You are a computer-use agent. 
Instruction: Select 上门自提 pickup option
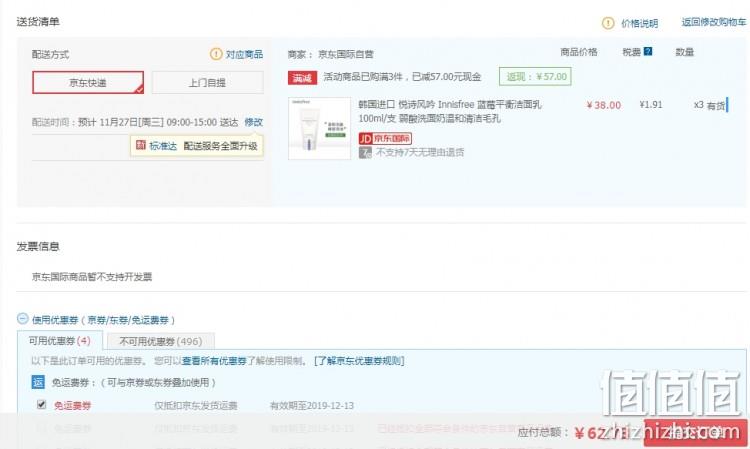tap(208, 82)
